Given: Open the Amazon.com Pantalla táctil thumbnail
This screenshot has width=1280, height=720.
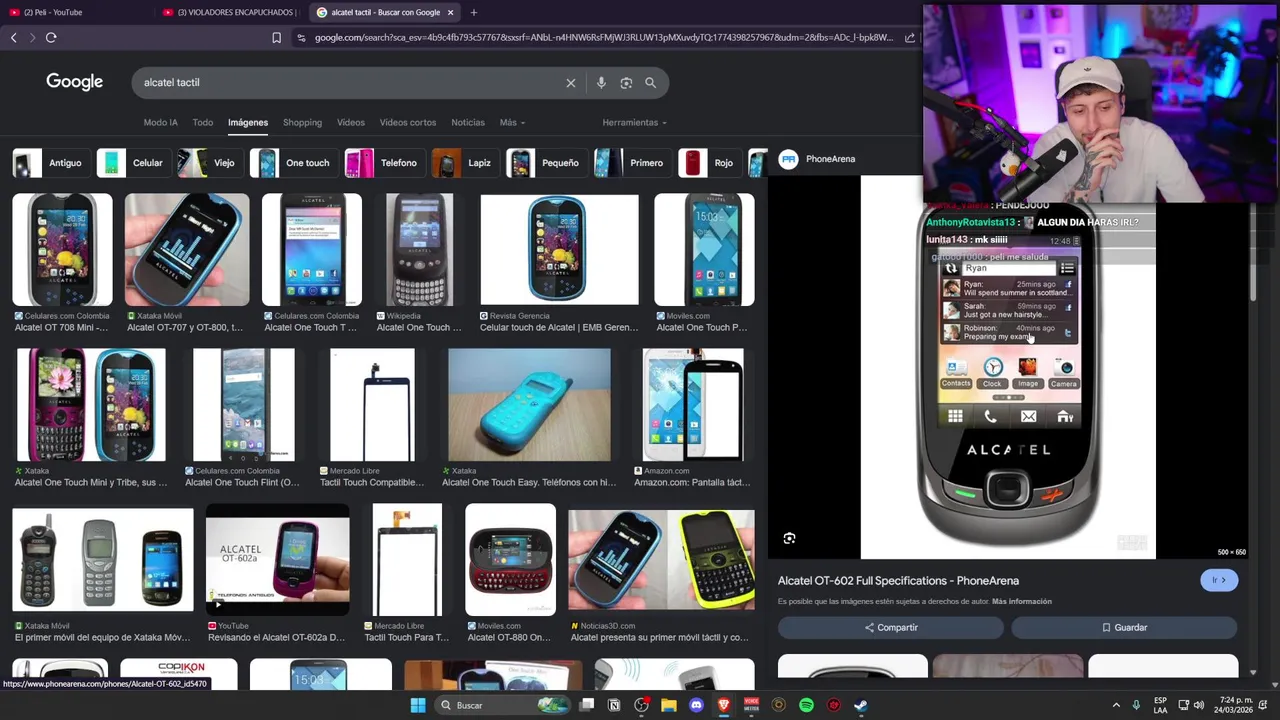Looking at the screenshot, I should point(693,405).
